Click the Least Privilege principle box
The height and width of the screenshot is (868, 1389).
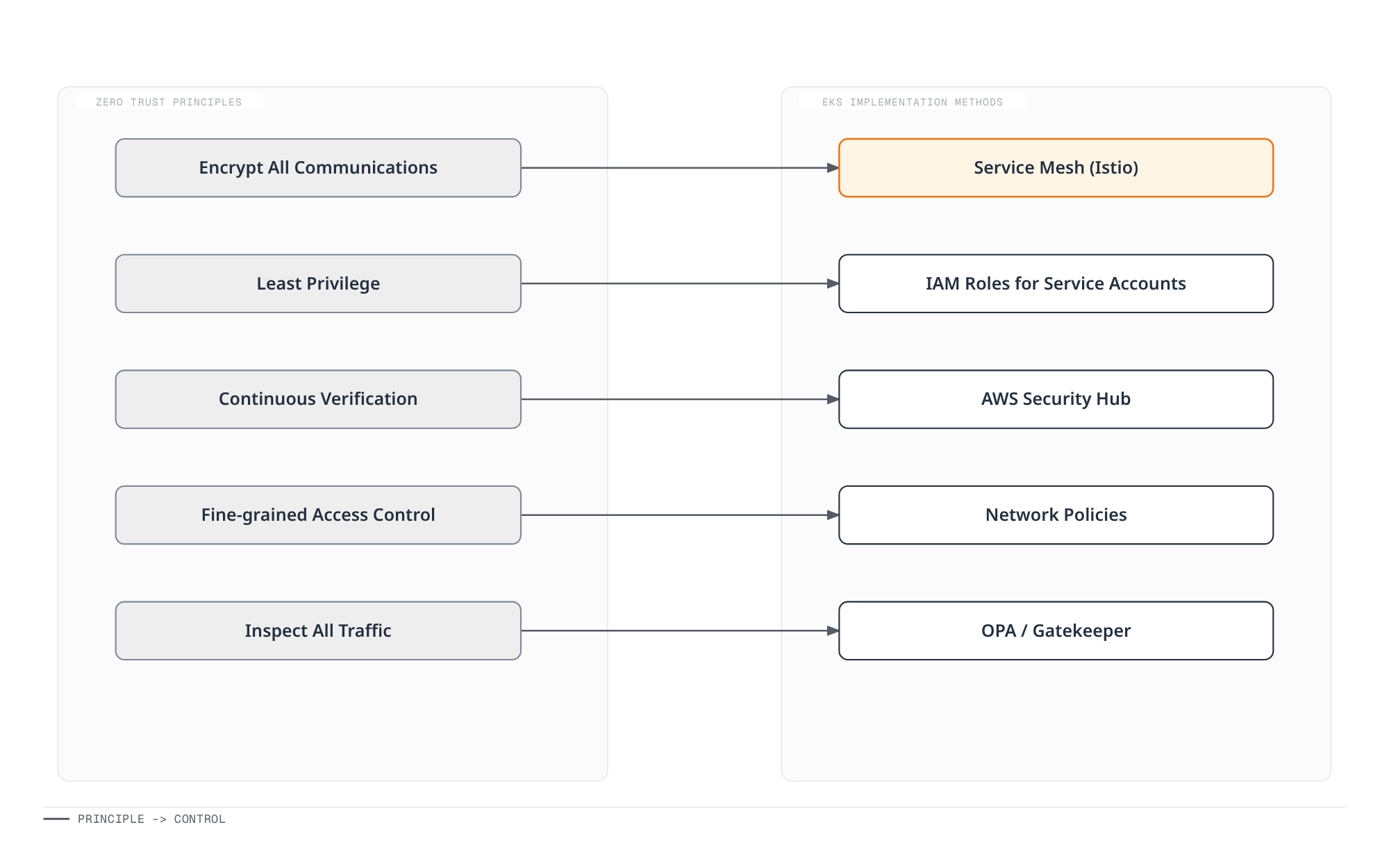tap(318, 283)
